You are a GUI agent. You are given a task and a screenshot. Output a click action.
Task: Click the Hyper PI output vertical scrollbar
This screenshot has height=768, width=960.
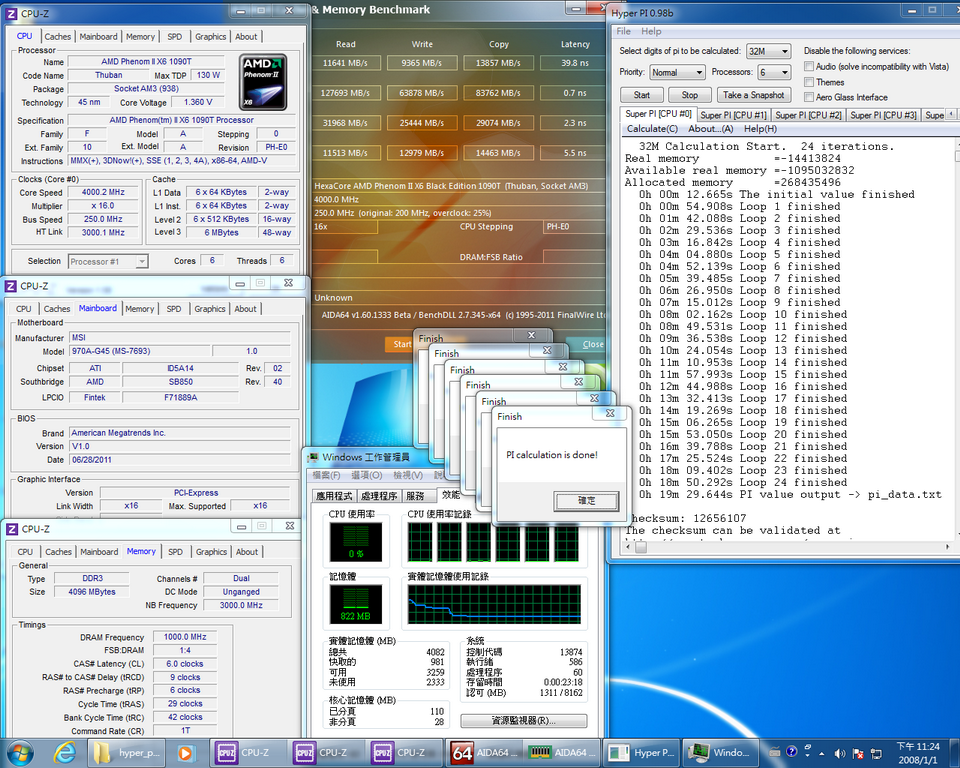(x=958, y=338)
